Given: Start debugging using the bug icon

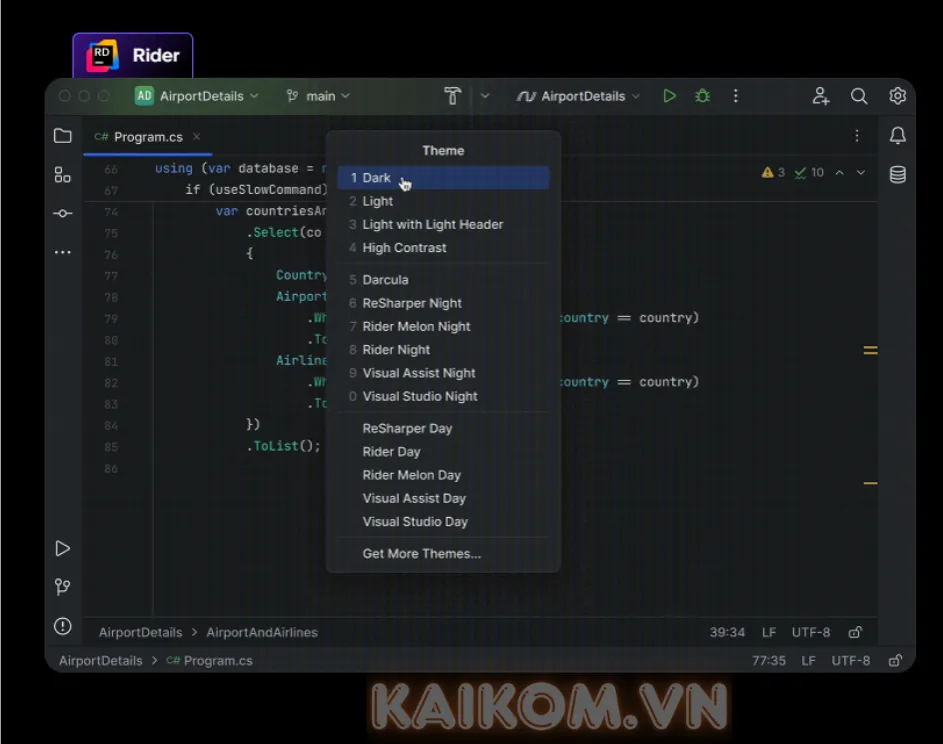Looking at the screenshot, I should pyautogui.click(x=701, y=96).
